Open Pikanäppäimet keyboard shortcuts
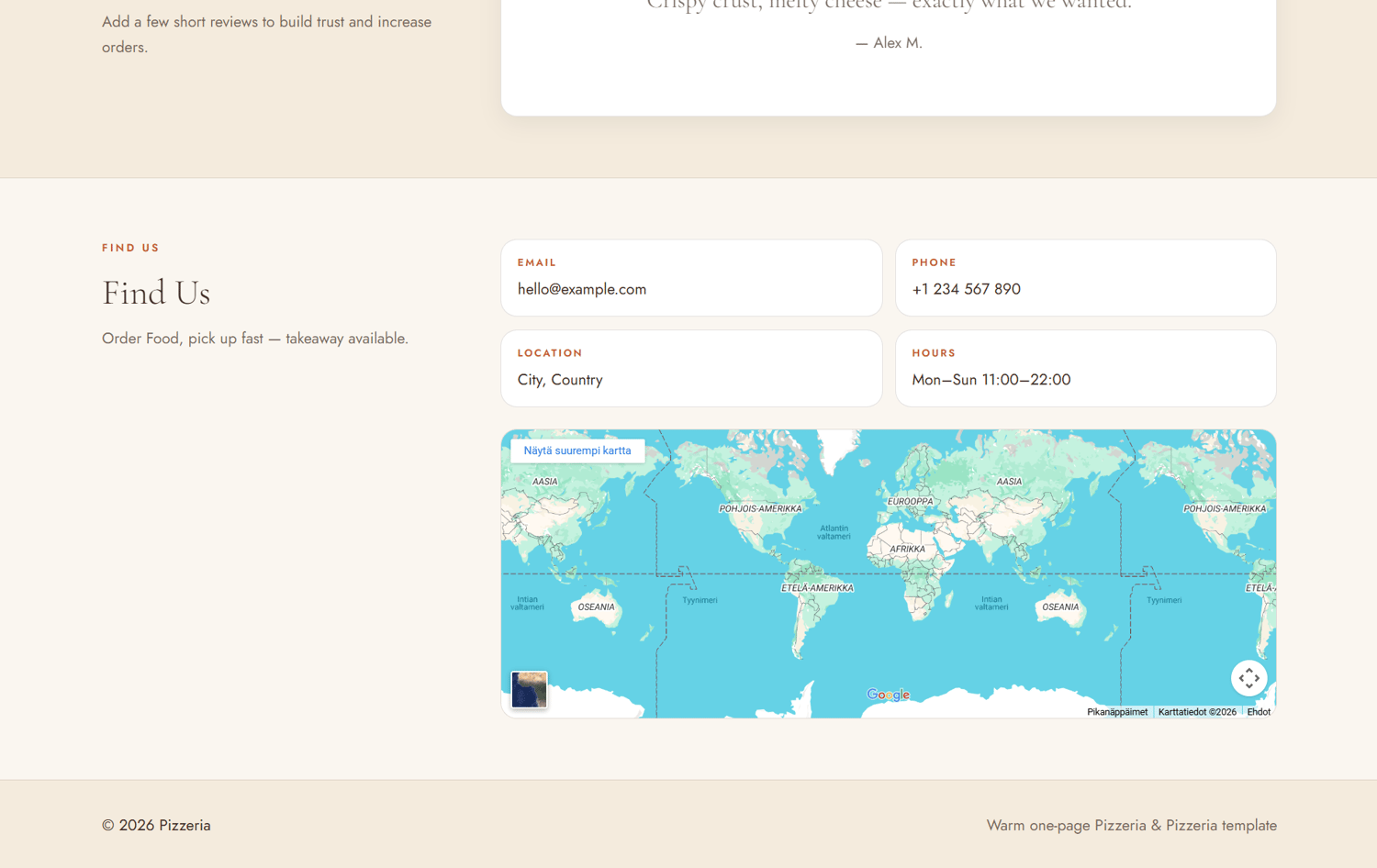 click(x=1117, y=712)
